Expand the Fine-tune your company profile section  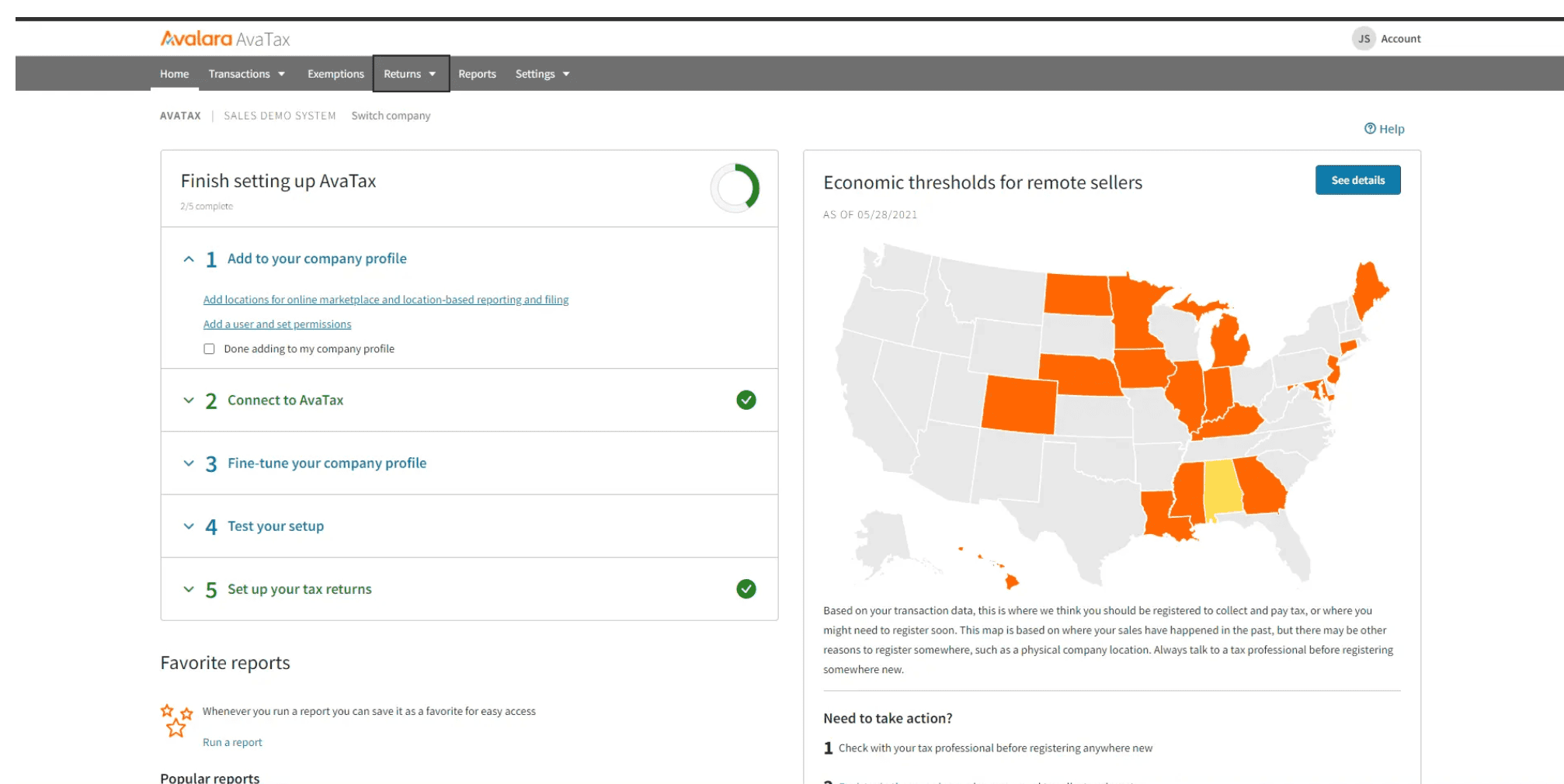[188, 463]
